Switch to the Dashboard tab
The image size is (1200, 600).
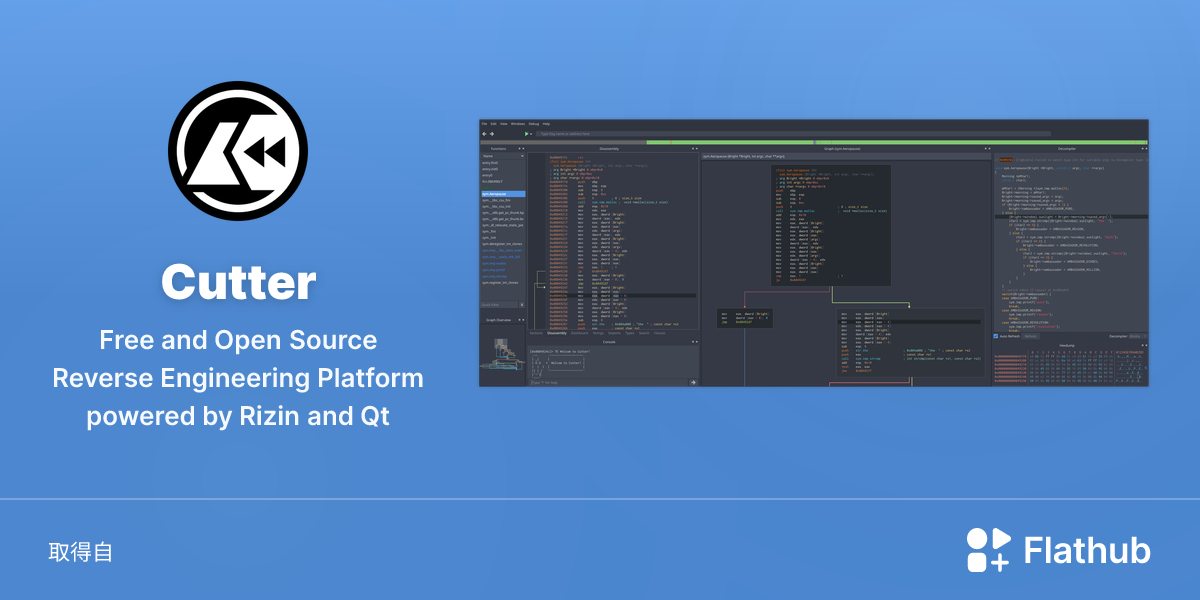coord(579,333)
